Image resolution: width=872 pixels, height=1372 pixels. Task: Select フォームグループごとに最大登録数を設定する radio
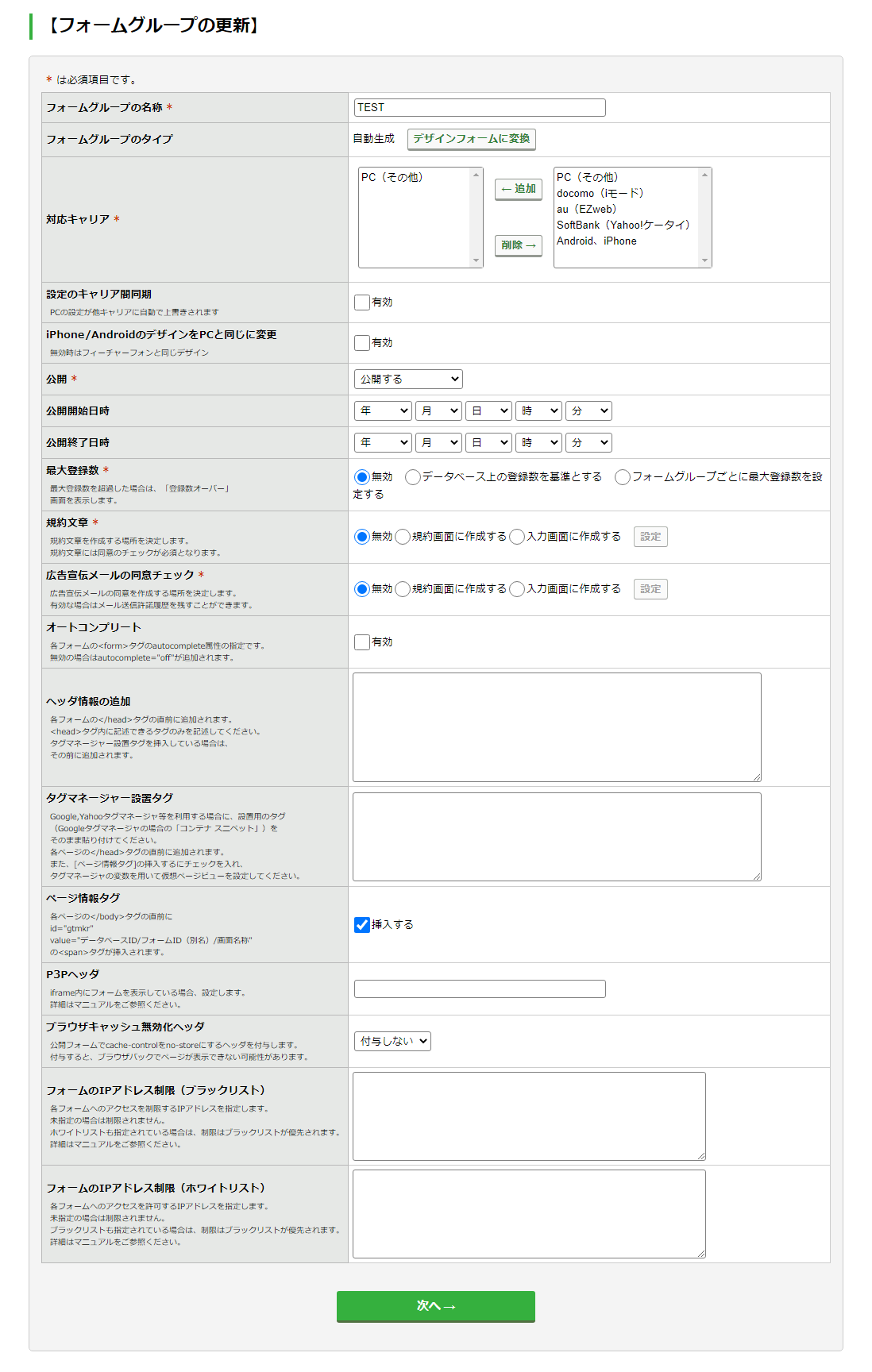click(x=623, y=477)
